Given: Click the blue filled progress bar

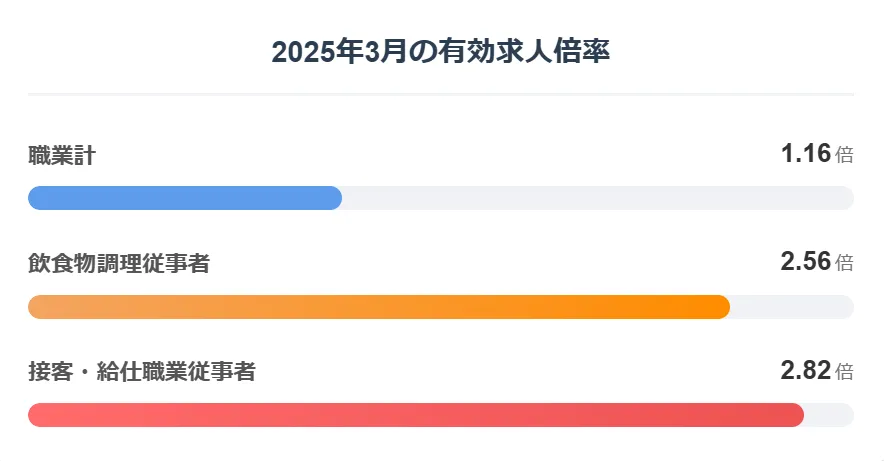Looking at the screenshot, I should [x=185, y=198].
